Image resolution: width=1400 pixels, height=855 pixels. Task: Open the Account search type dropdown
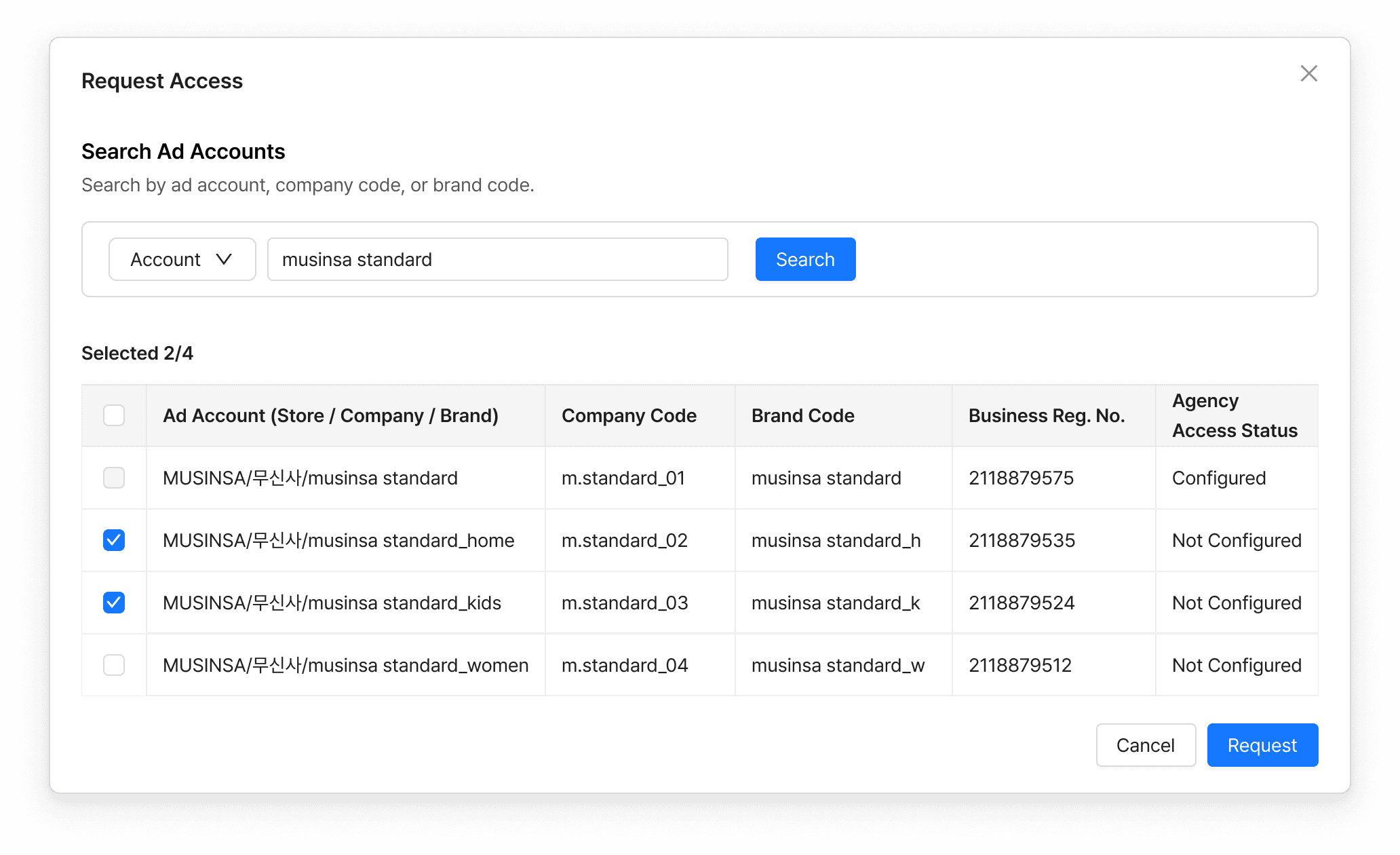[182, 259]
